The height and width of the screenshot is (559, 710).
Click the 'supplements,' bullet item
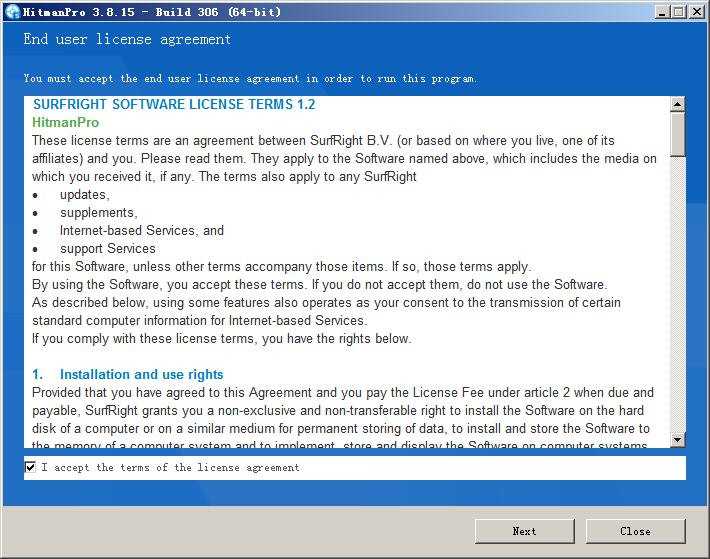[x=99, y=213]
